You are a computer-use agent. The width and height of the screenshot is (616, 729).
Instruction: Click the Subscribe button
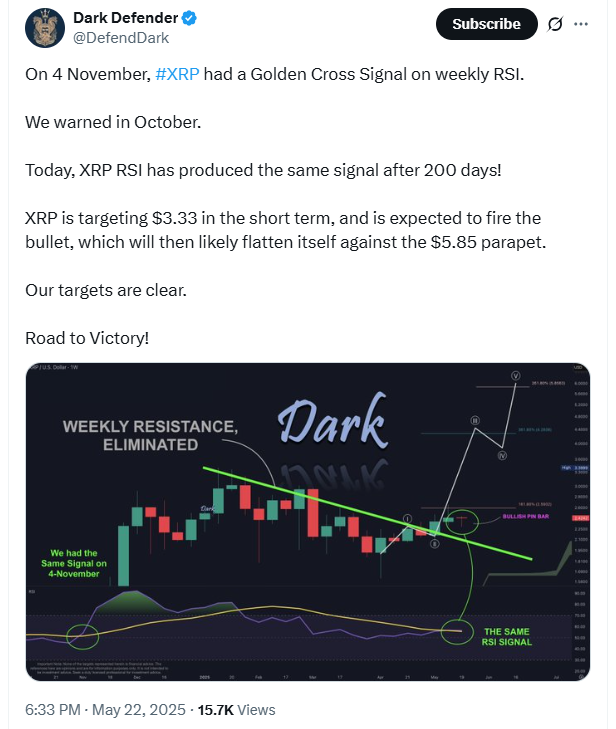coord(486,24)
